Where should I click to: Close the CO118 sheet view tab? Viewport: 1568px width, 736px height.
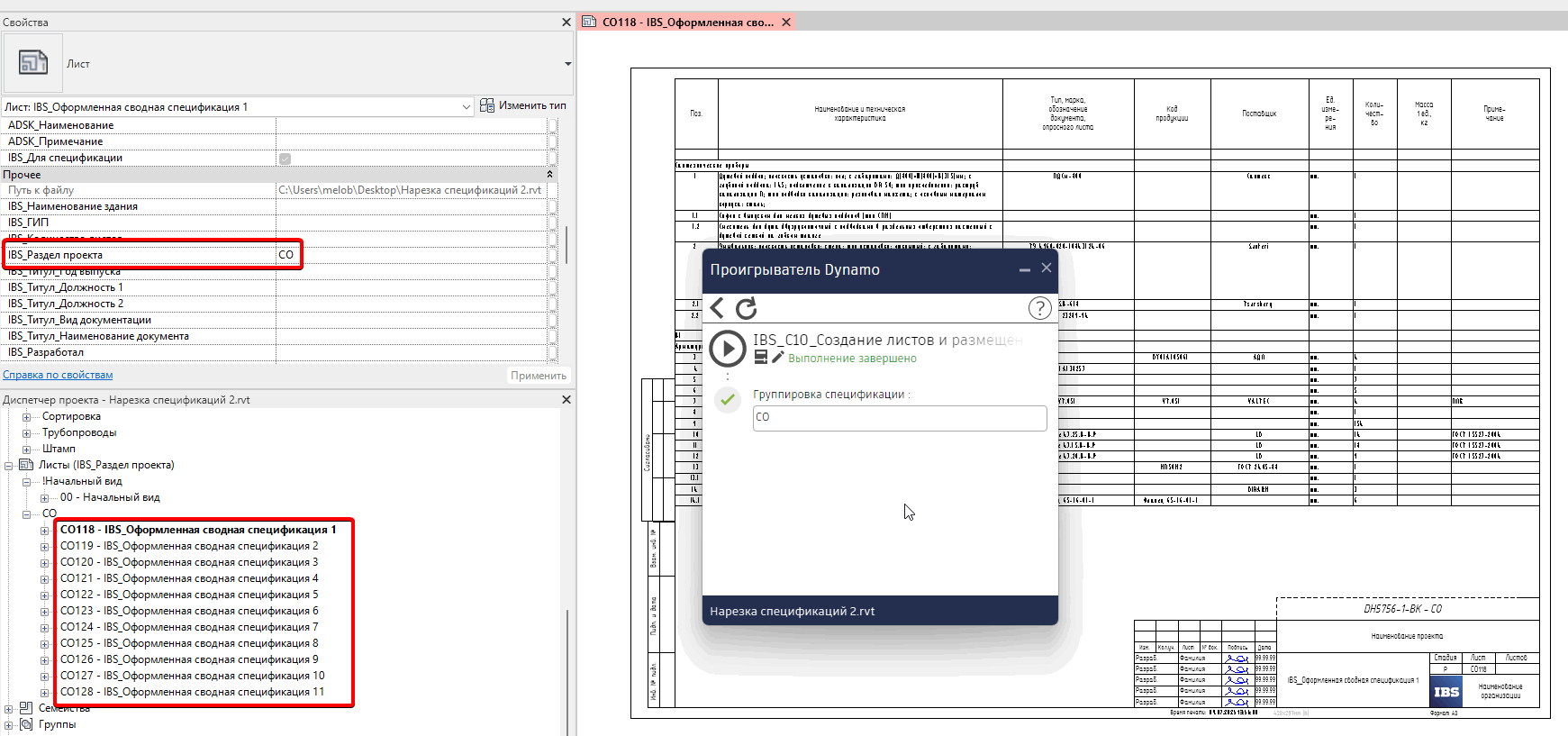point(786,23)
